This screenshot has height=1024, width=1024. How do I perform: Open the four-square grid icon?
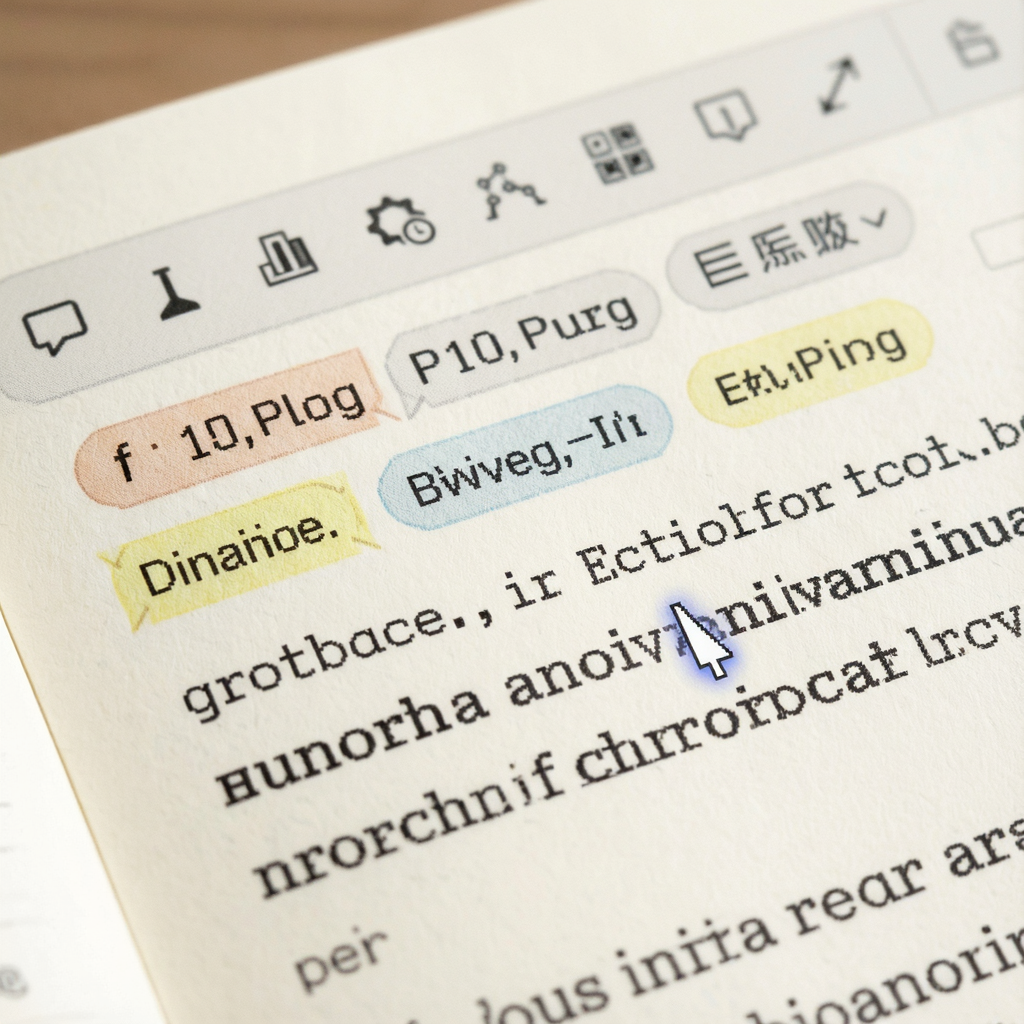(617, 153)
